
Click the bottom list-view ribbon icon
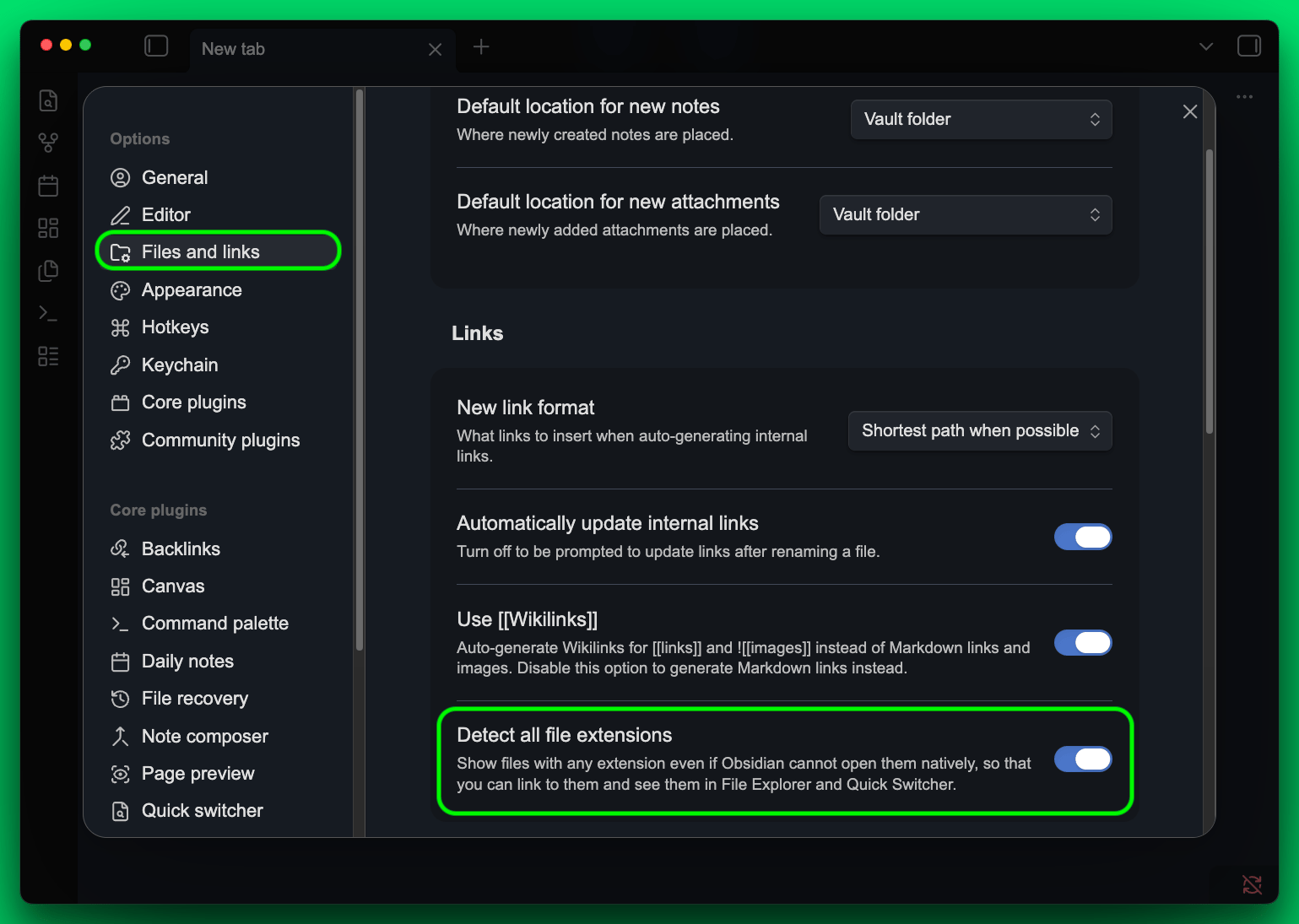point(49,356)
